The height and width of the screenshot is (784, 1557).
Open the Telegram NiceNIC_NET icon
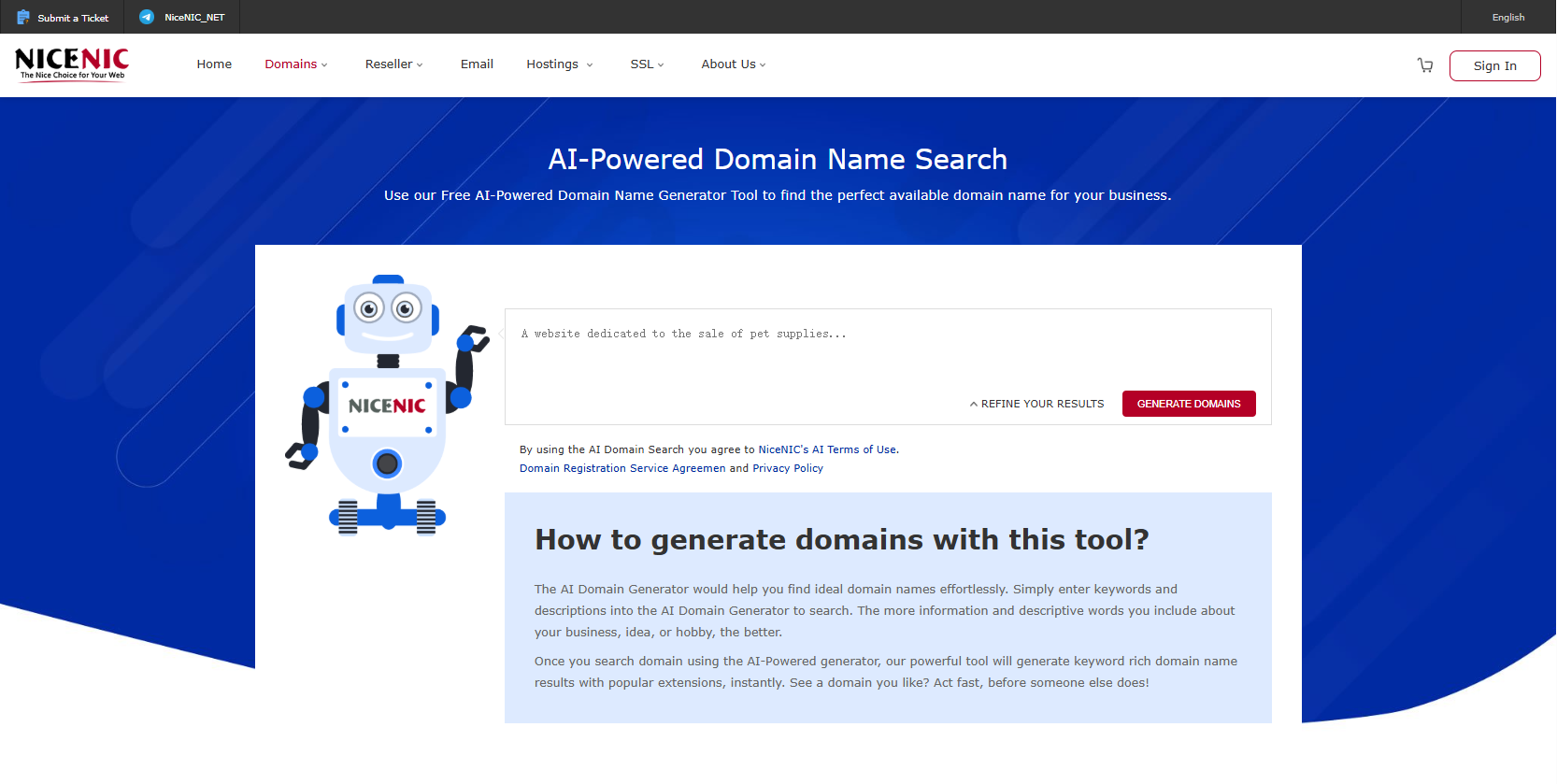[147, 17]
